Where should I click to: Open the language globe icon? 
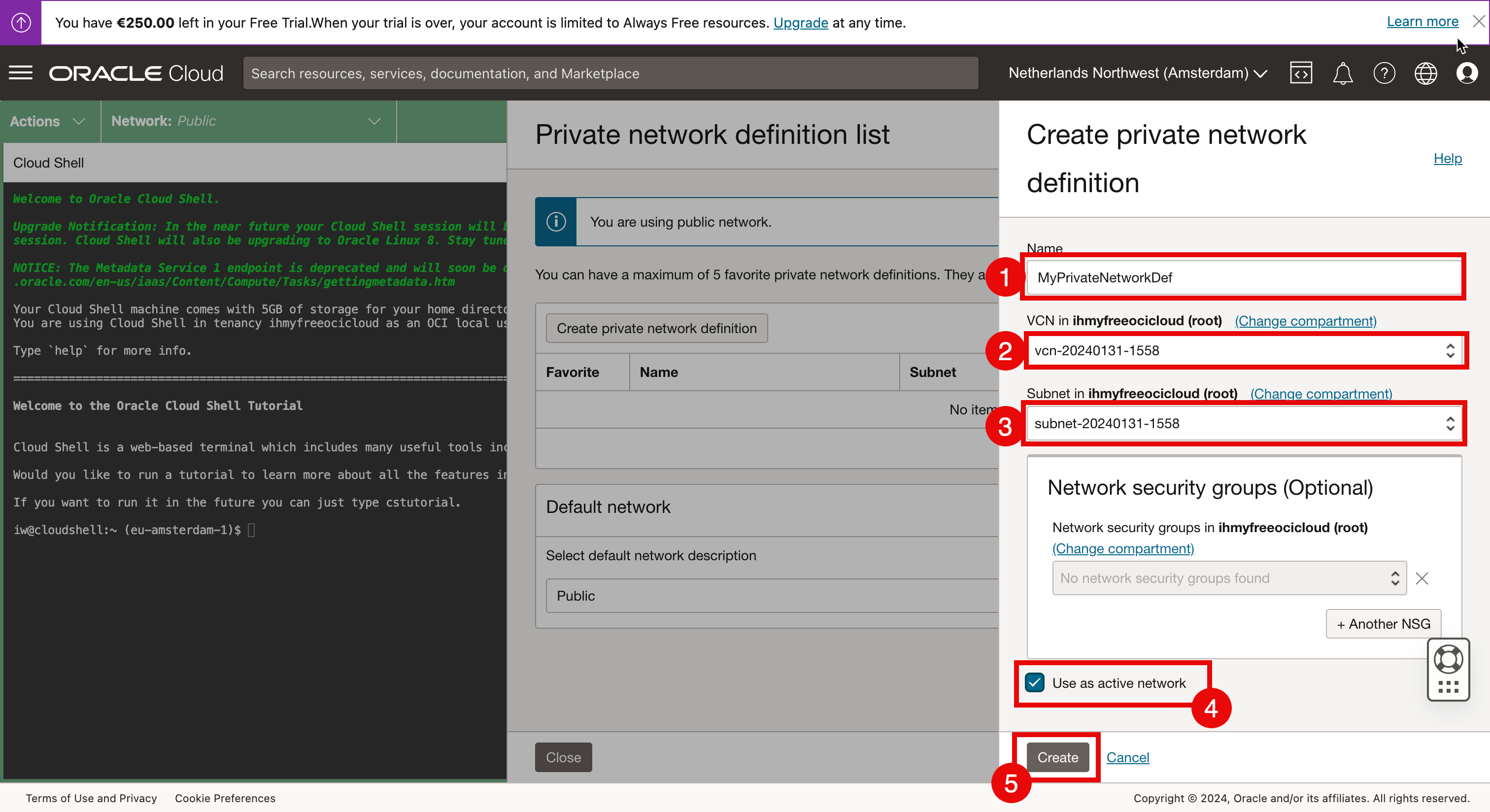click(1425, 73)
